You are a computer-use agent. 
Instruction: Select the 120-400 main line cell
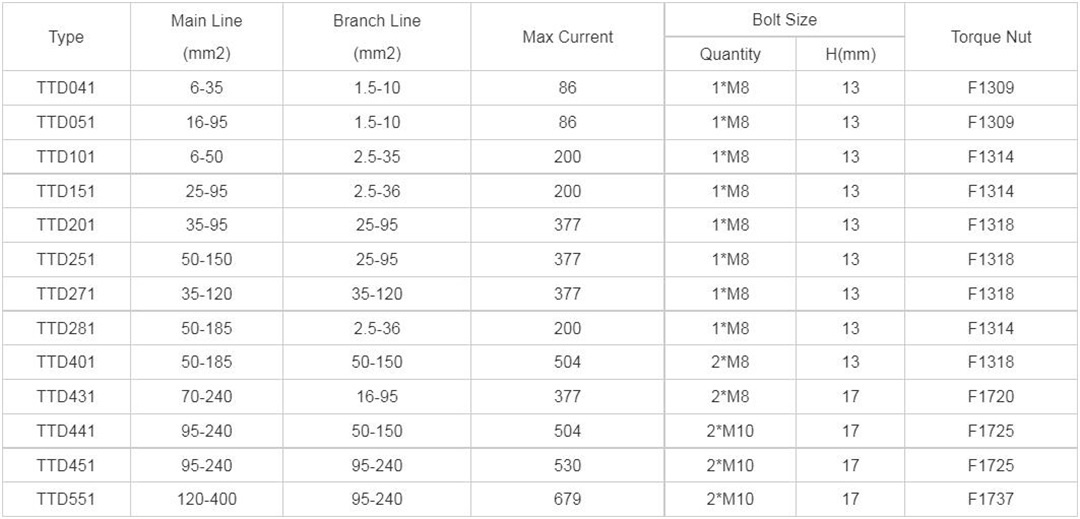[207, 499]
